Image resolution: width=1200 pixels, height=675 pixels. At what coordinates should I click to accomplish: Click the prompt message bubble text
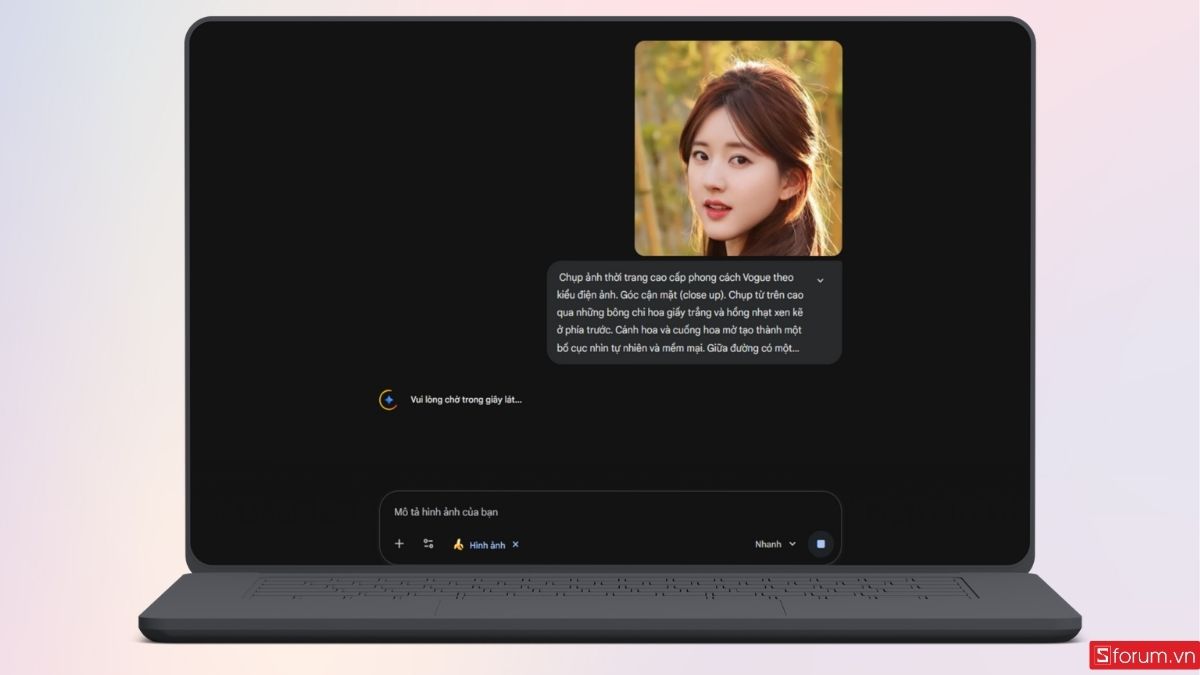pos(680,313)
